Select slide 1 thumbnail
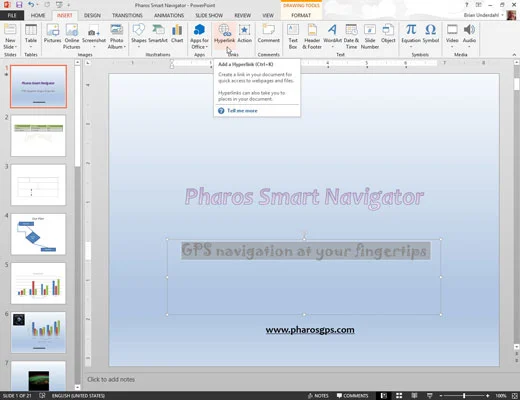The width and height of the screenshot is (520, 400). [x=38, y=86]
